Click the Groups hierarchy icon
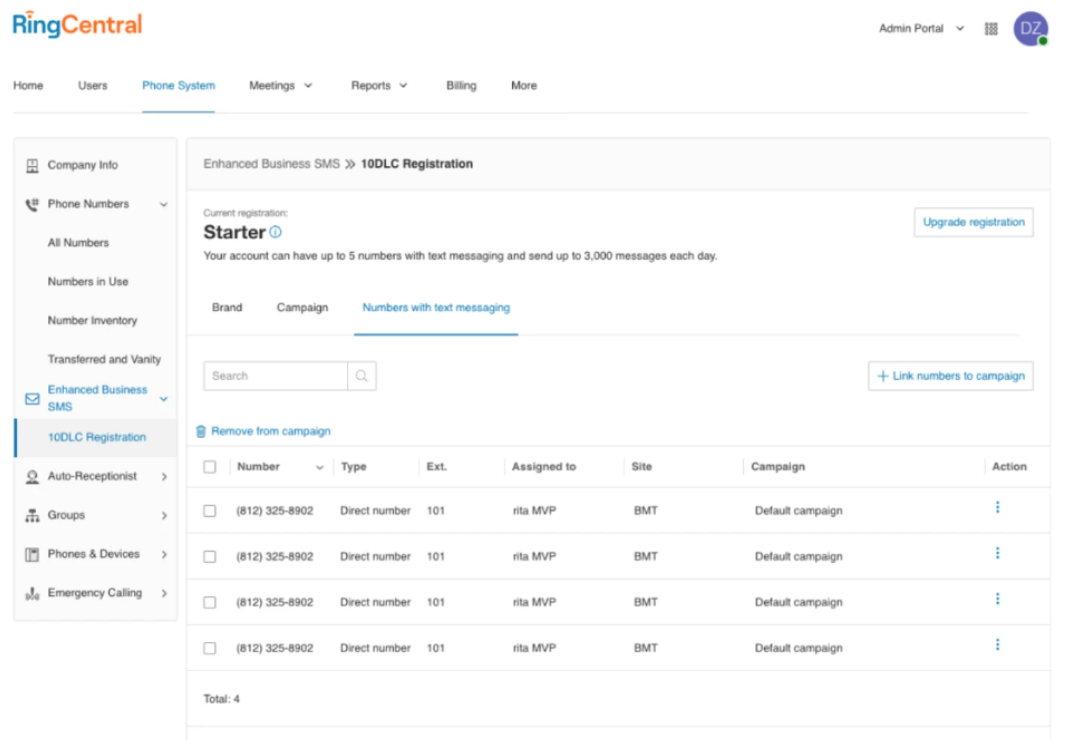Viewport: 1065px width, 740px height. [32, 516]
